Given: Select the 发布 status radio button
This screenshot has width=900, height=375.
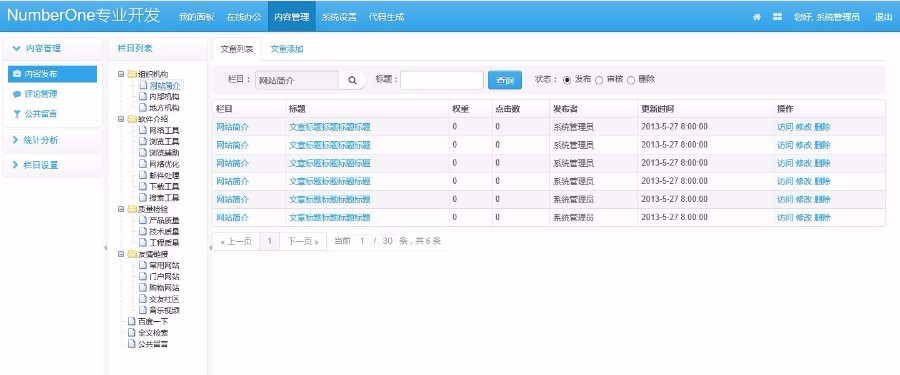Looking at the screenshot, I should pyautogui.click(x=567, y=80).
